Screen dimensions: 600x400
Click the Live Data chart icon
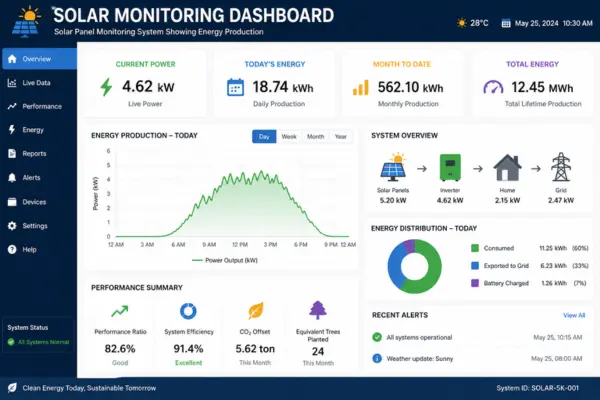(12, 83)
